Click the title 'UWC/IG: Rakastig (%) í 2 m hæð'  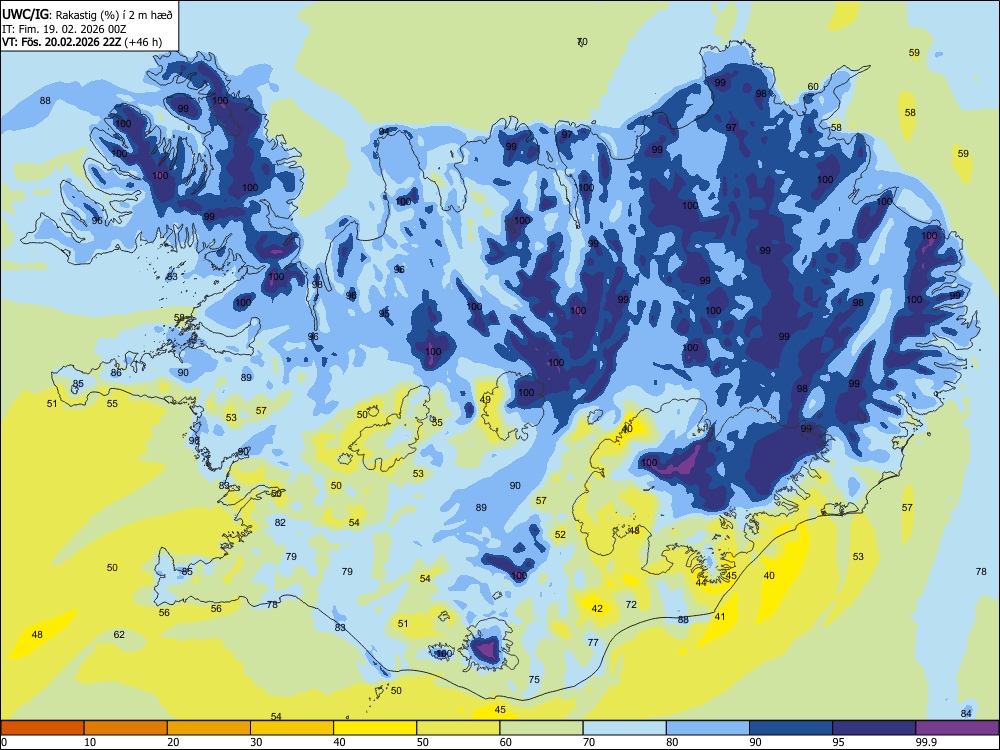click(87, 14)
